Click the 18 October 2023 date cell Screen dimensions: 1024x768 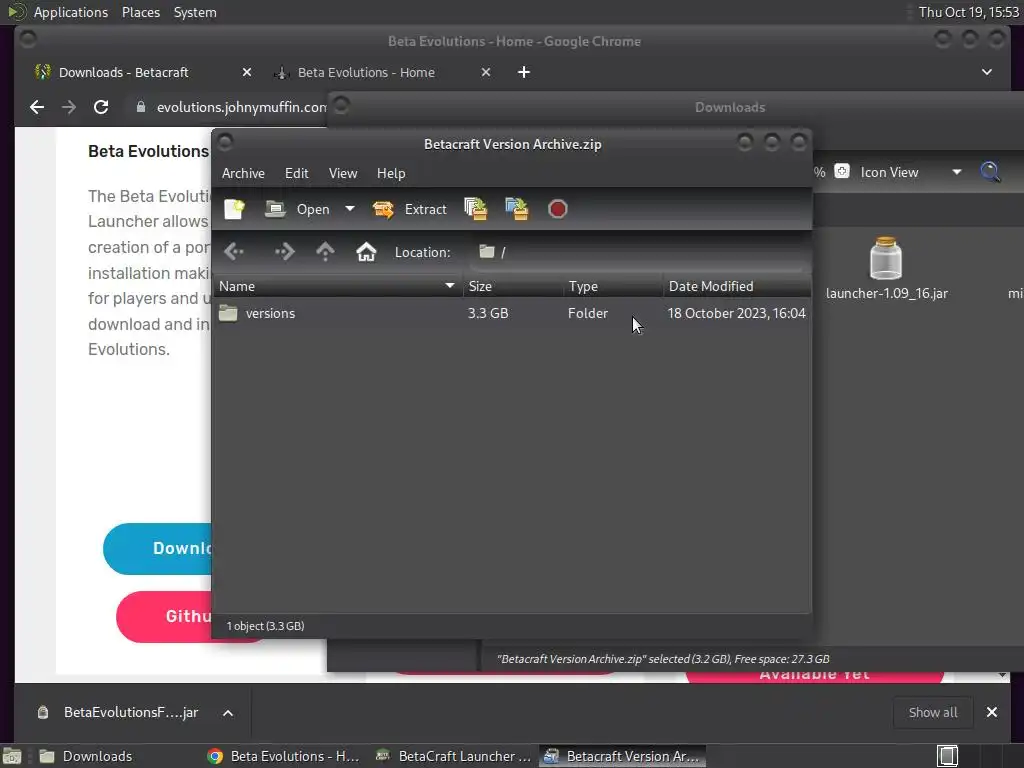737,313
